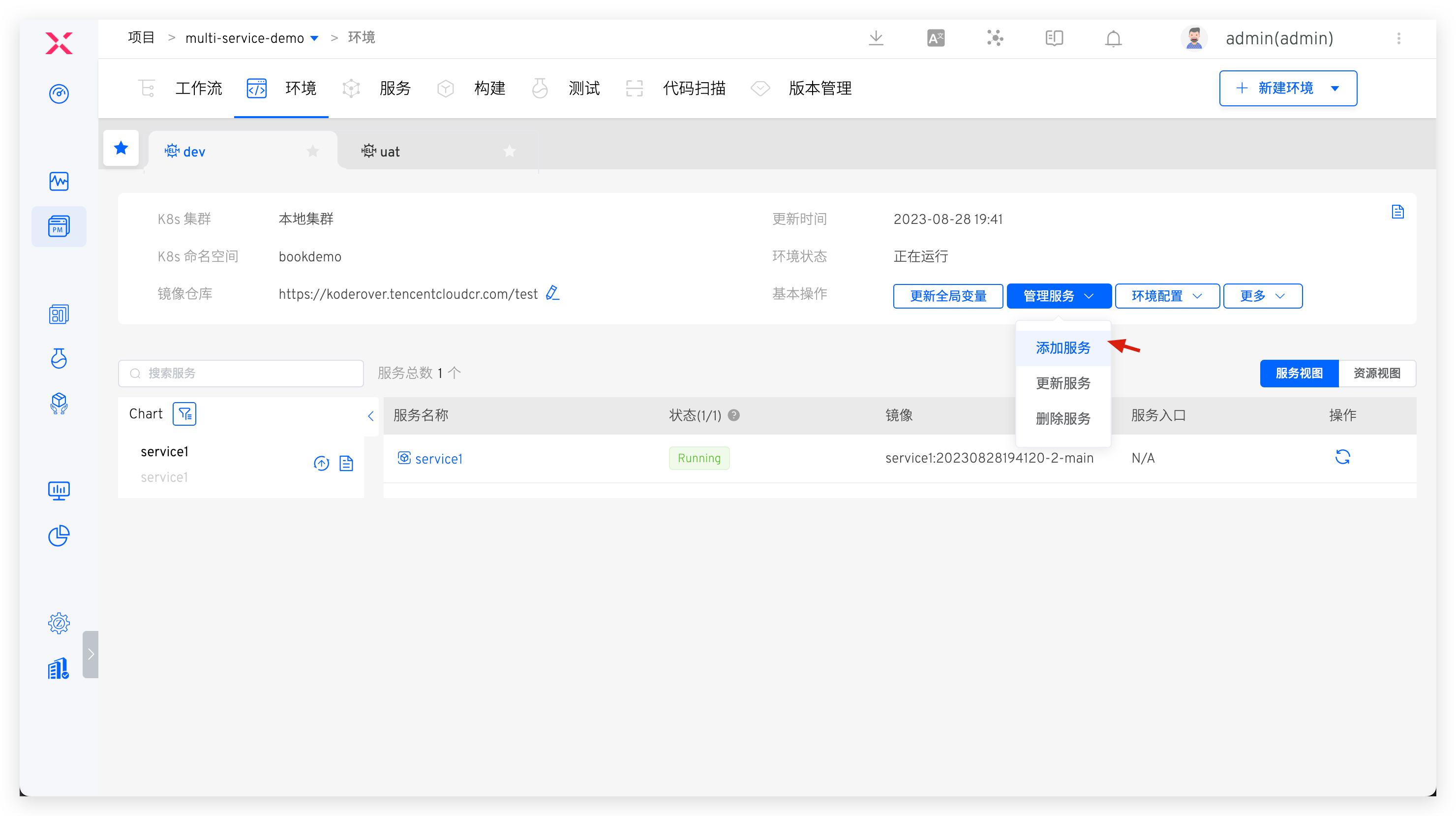The width and height of the screenshot is (1456, 816).
Task: Switch language via the A文 icon
Action: click(x=936, y=38)
